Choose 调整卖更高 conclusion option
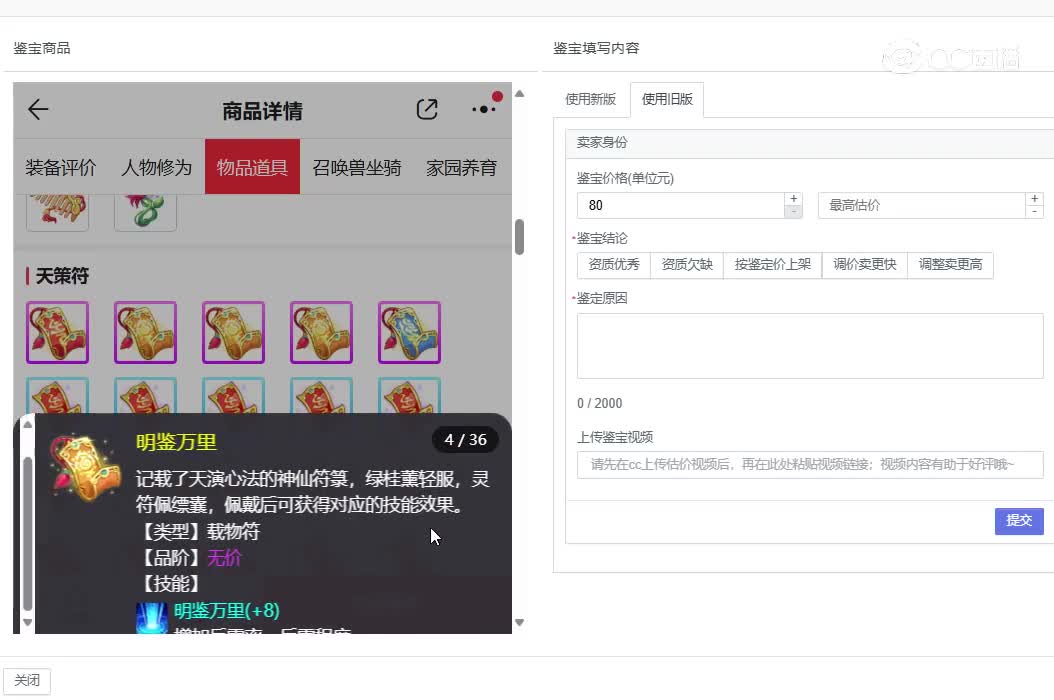 (950, 264)
